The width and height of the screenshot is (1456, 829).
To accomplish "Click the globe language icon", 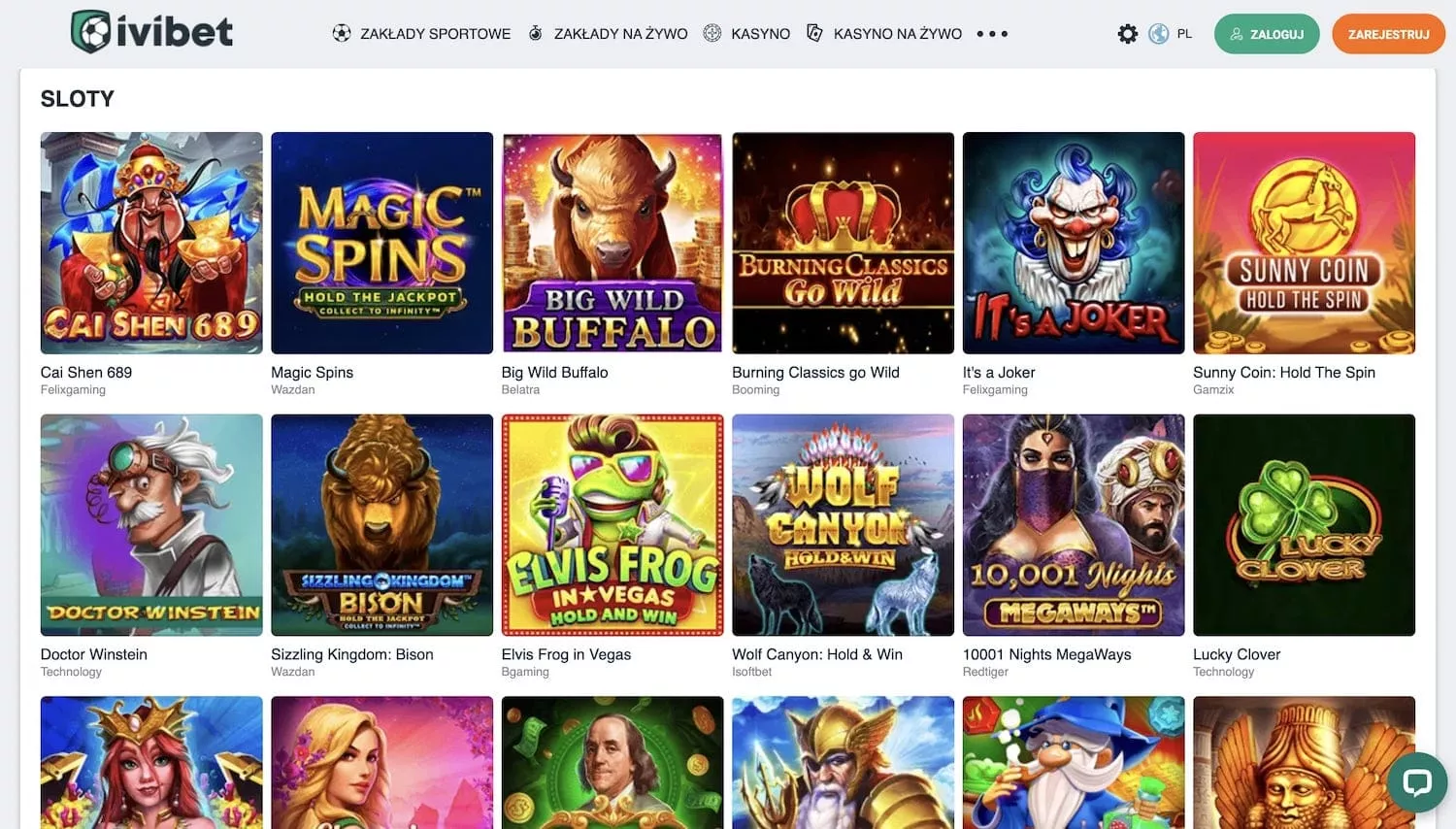I will 1158,34.
